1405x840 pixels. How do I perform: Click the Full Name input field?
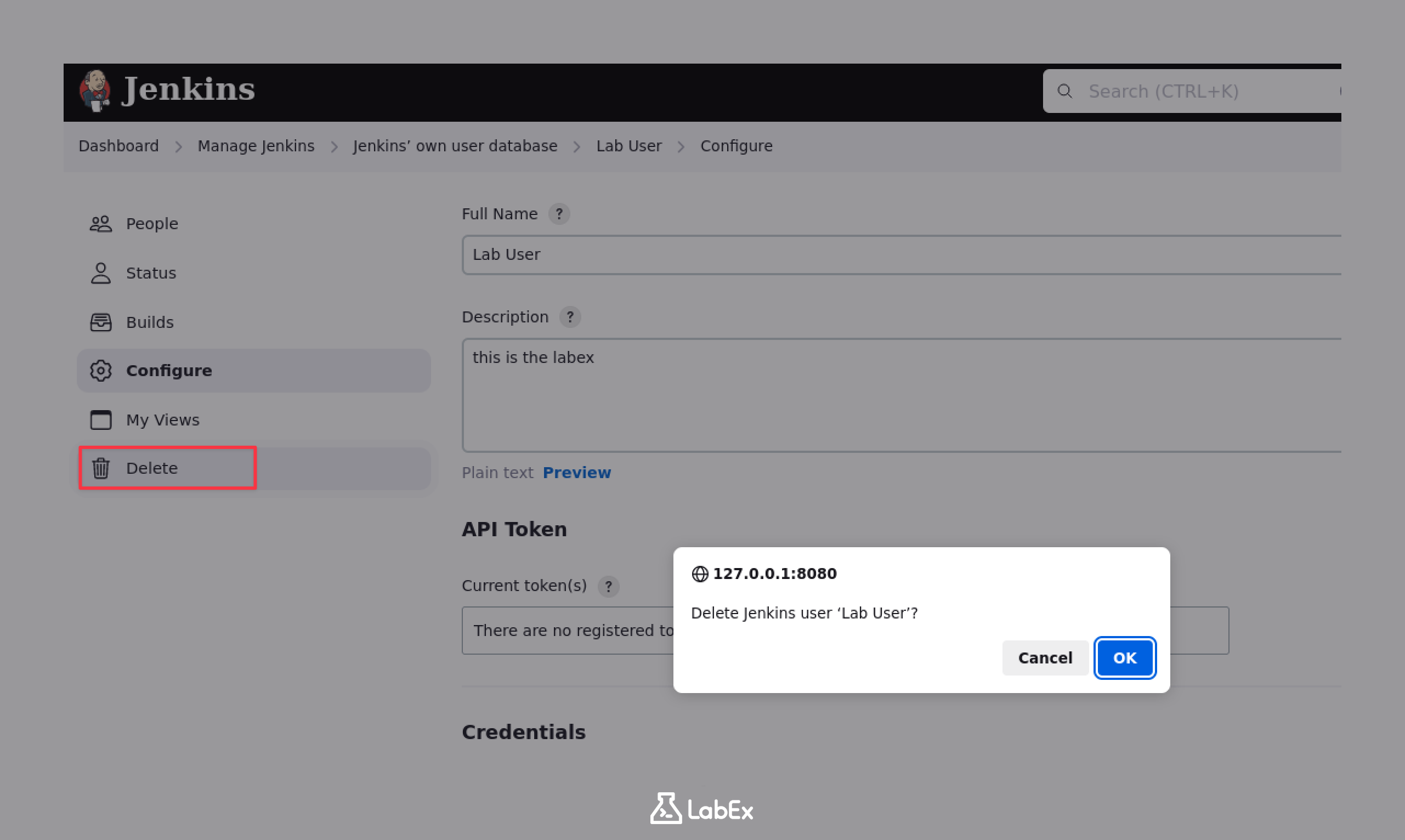pos(792,255)
